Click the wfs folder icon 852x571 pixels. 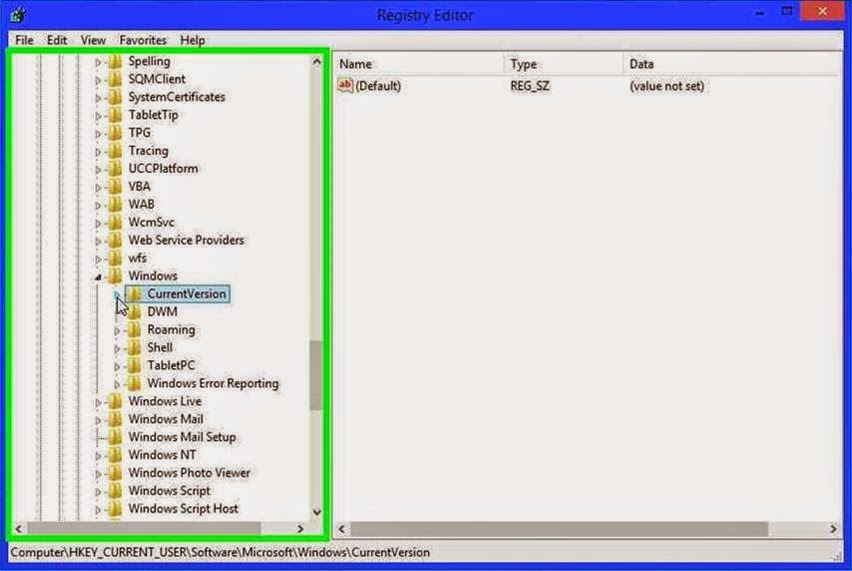[115, 259]
